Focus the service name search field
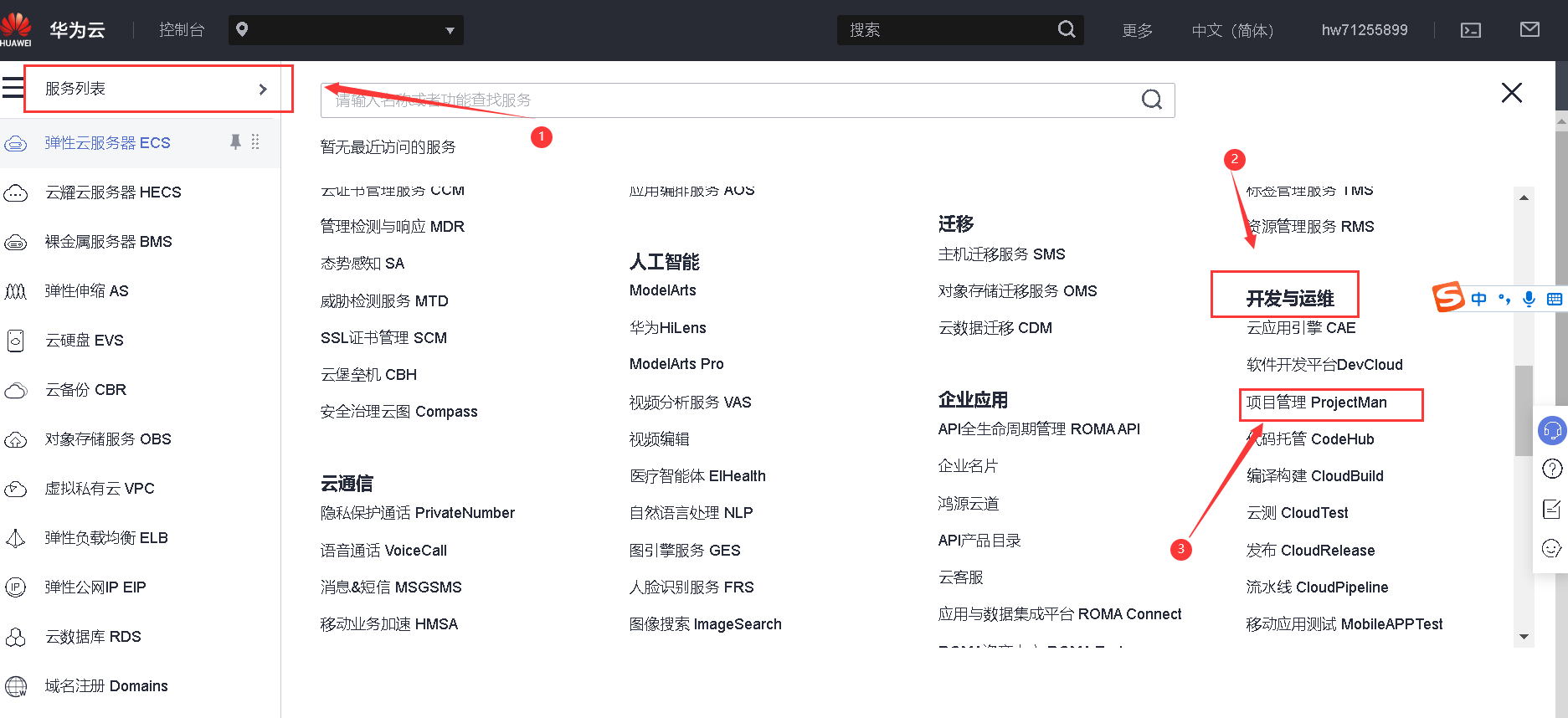The width and height of the screenshot is (1568, 718). coord(748,100)
